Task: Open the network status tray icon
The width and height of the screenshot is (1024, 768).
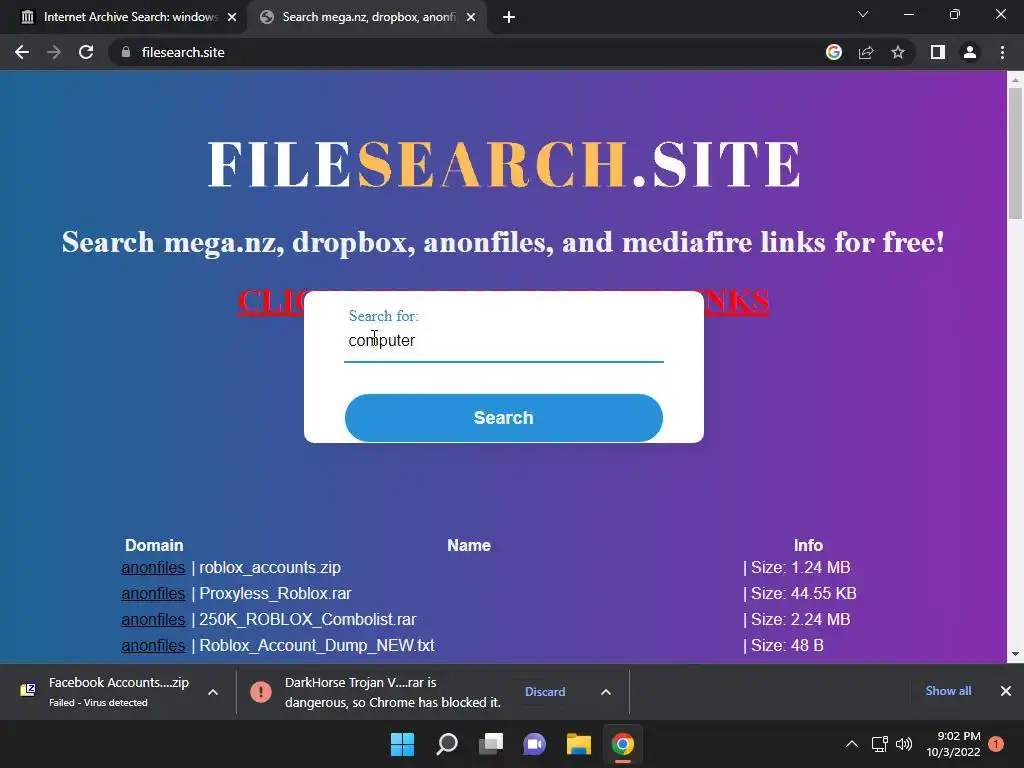Action: (x=880, y=744)
